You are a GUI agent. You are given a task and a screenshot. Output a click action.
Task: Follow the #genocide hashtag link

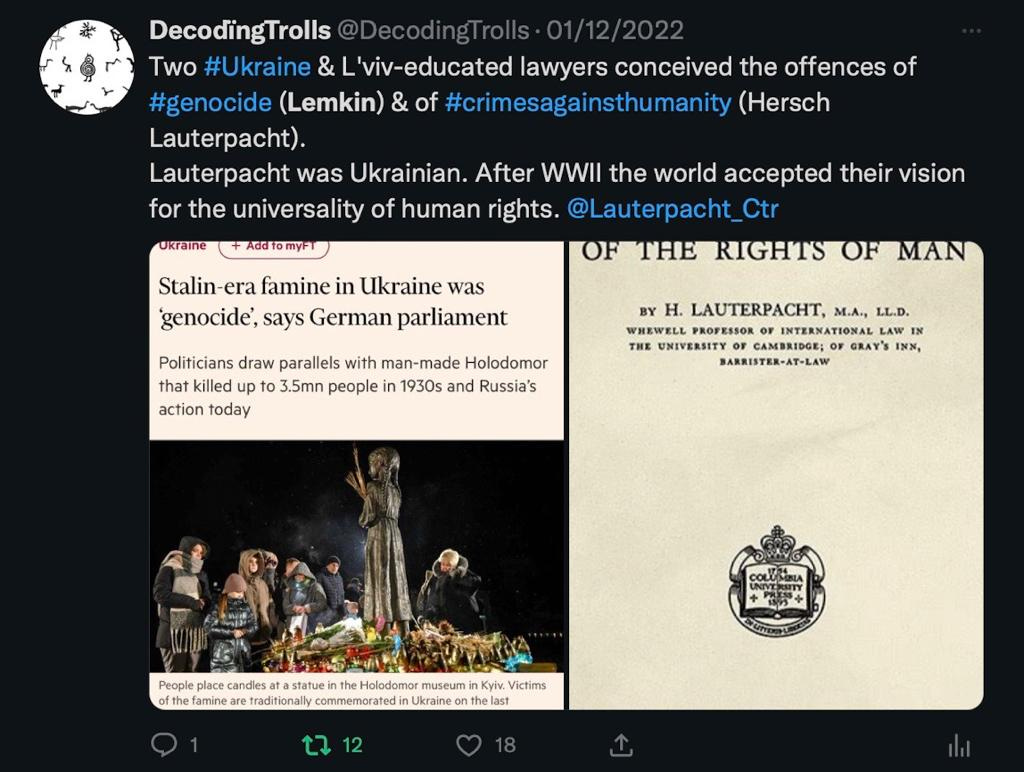tap(210, 103)
